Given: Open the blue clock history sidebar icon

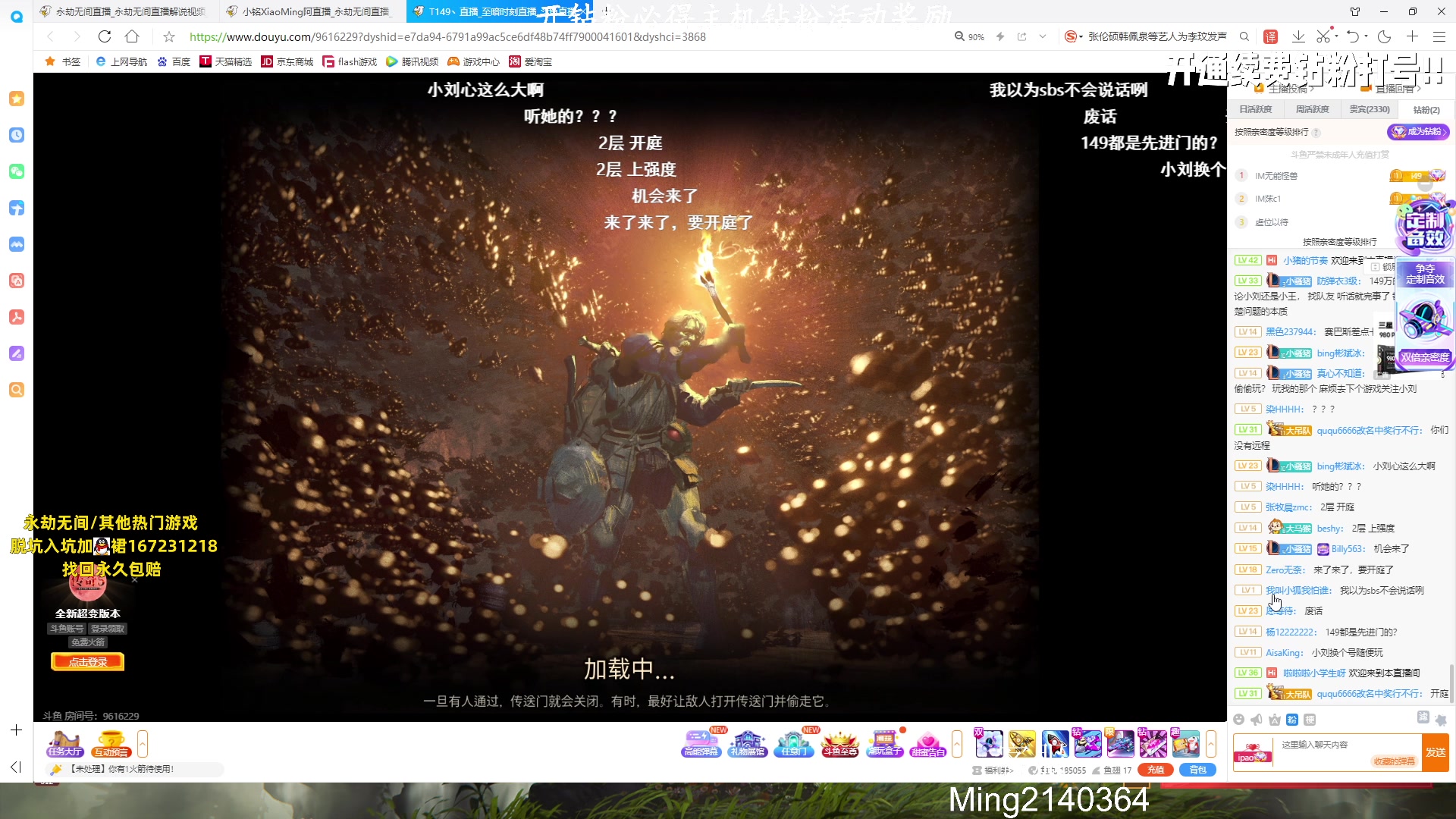Looking at the screenshot, I should 17,135.
